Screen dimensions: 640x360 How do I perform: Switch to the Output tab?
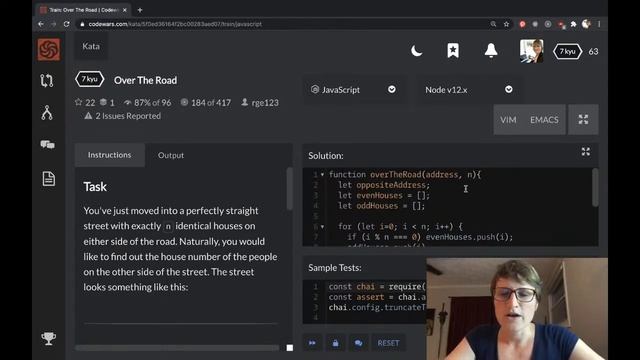point(171,155)
